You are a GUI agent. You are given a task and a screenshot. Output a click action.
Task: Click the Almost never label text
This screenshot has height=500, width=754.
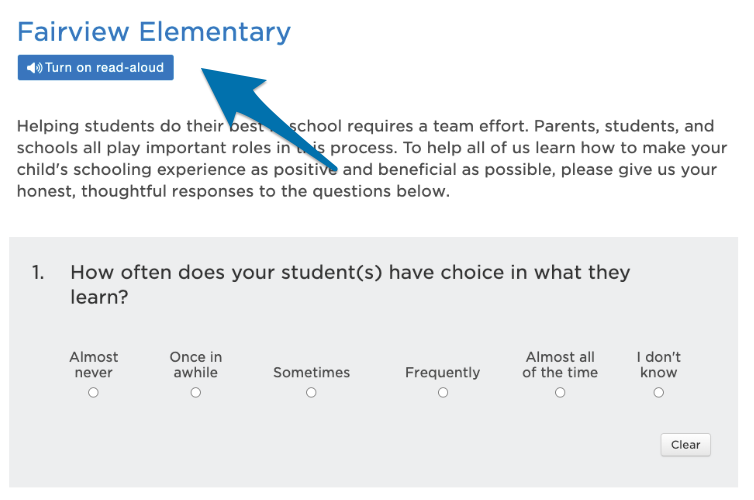point(93,364)
